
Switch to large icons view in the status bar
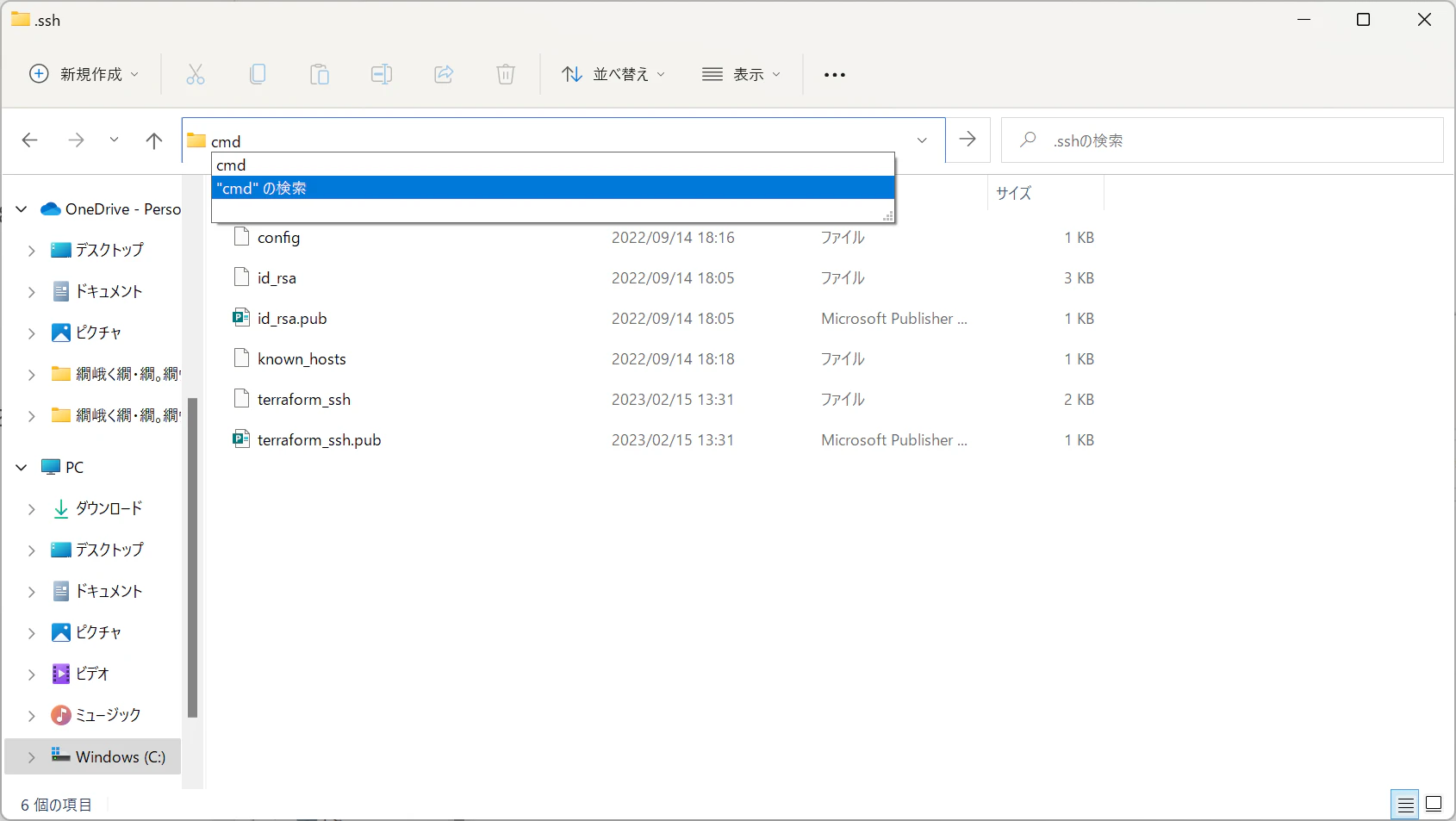coord(1434,805)
